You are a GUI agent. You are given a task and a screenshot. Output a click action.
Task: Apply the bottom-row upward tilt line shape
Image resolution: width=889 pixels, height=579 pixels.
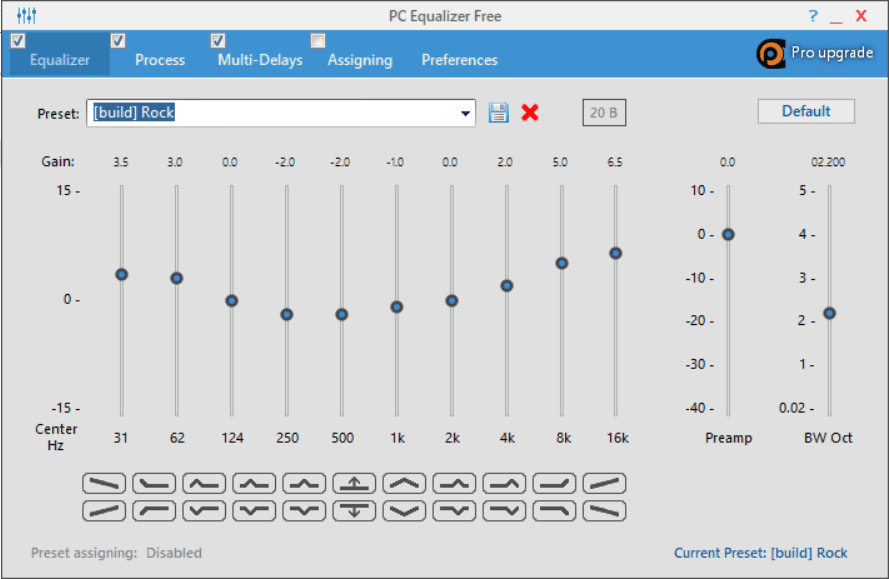(x=104, y=511)
